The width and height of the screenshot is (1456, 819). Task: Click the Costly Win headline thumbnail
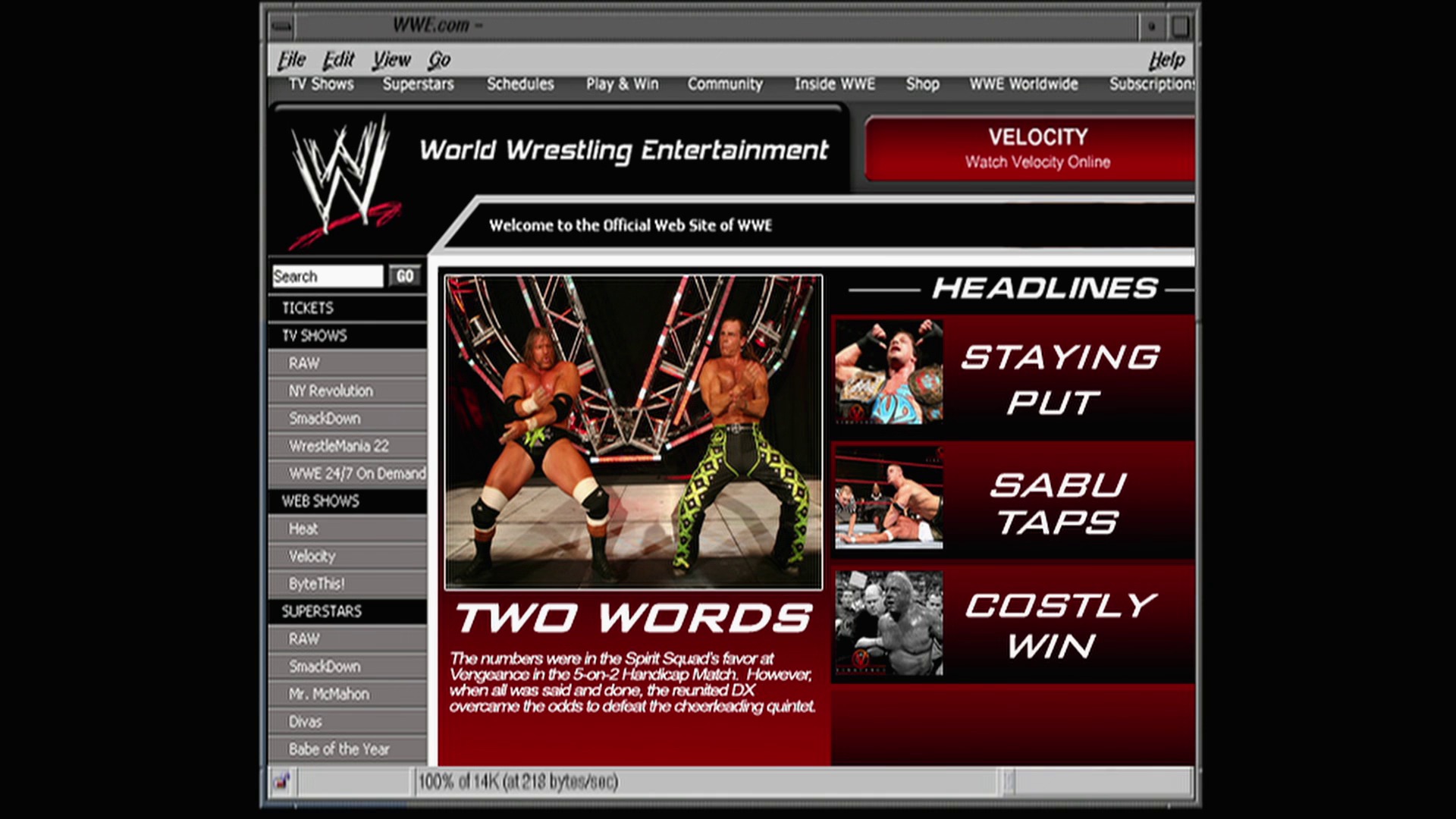click(889, 623)
